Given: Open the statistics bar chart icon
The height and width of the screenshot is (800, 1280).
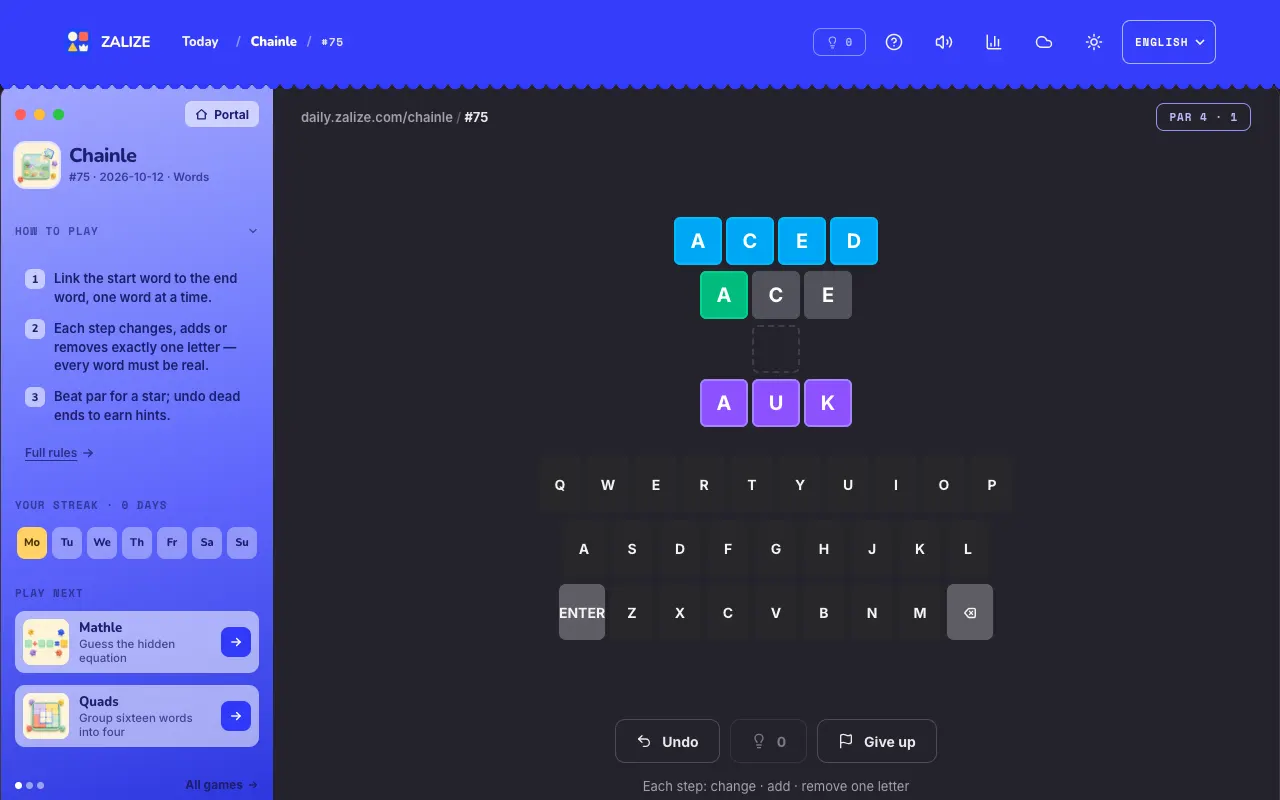Looking at the screenshot, I should [x=994, y=42].
